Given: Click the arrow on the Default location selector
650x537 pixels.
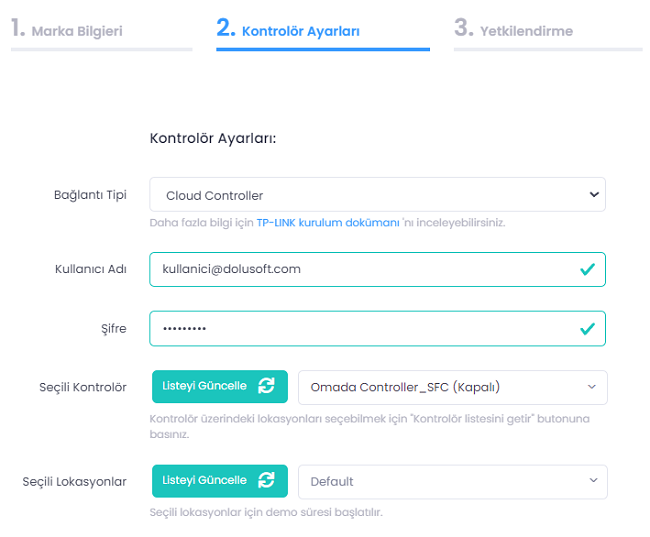Looking at the screenshot, I should [592, 481].
